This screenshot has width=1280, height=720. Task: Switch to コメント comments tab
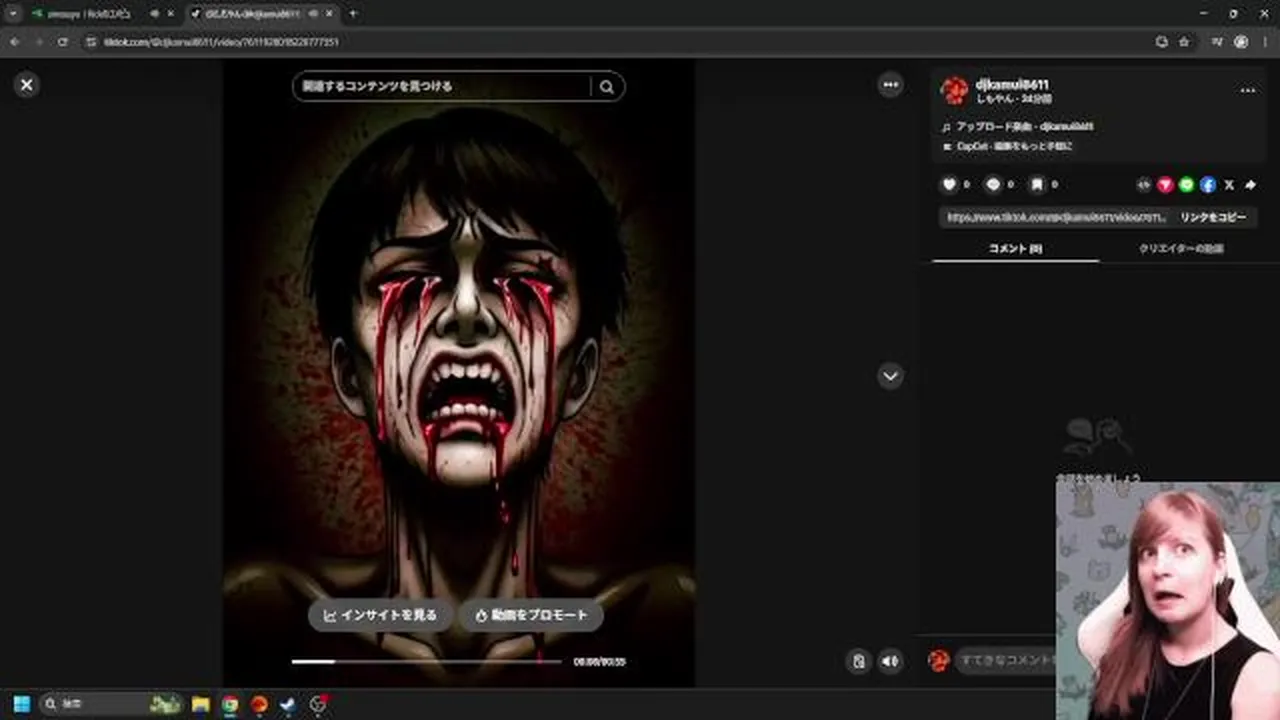(1015, 248)
